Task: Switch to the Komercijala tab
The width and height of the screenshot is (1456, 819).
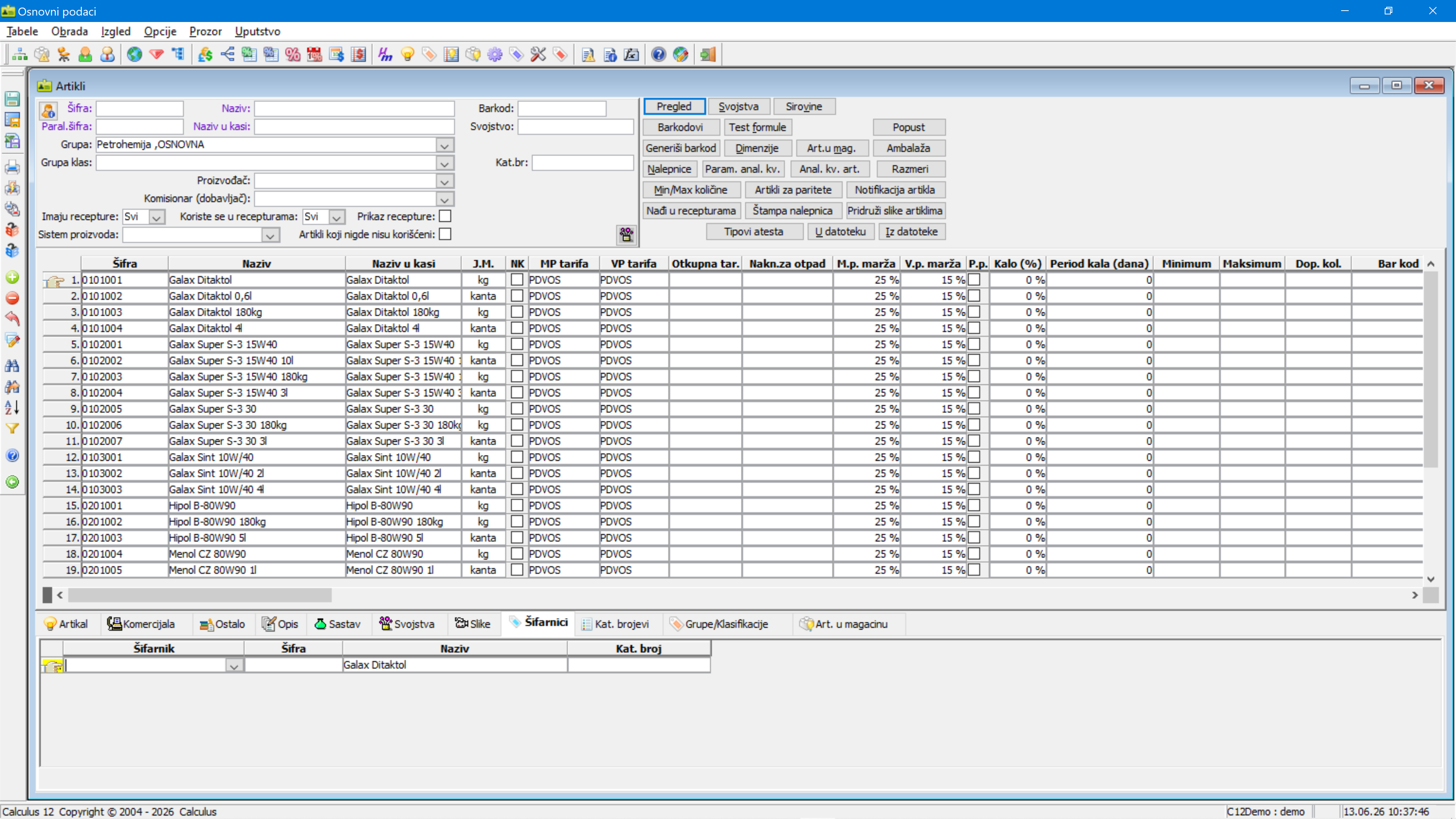Action: click(141, 624)
